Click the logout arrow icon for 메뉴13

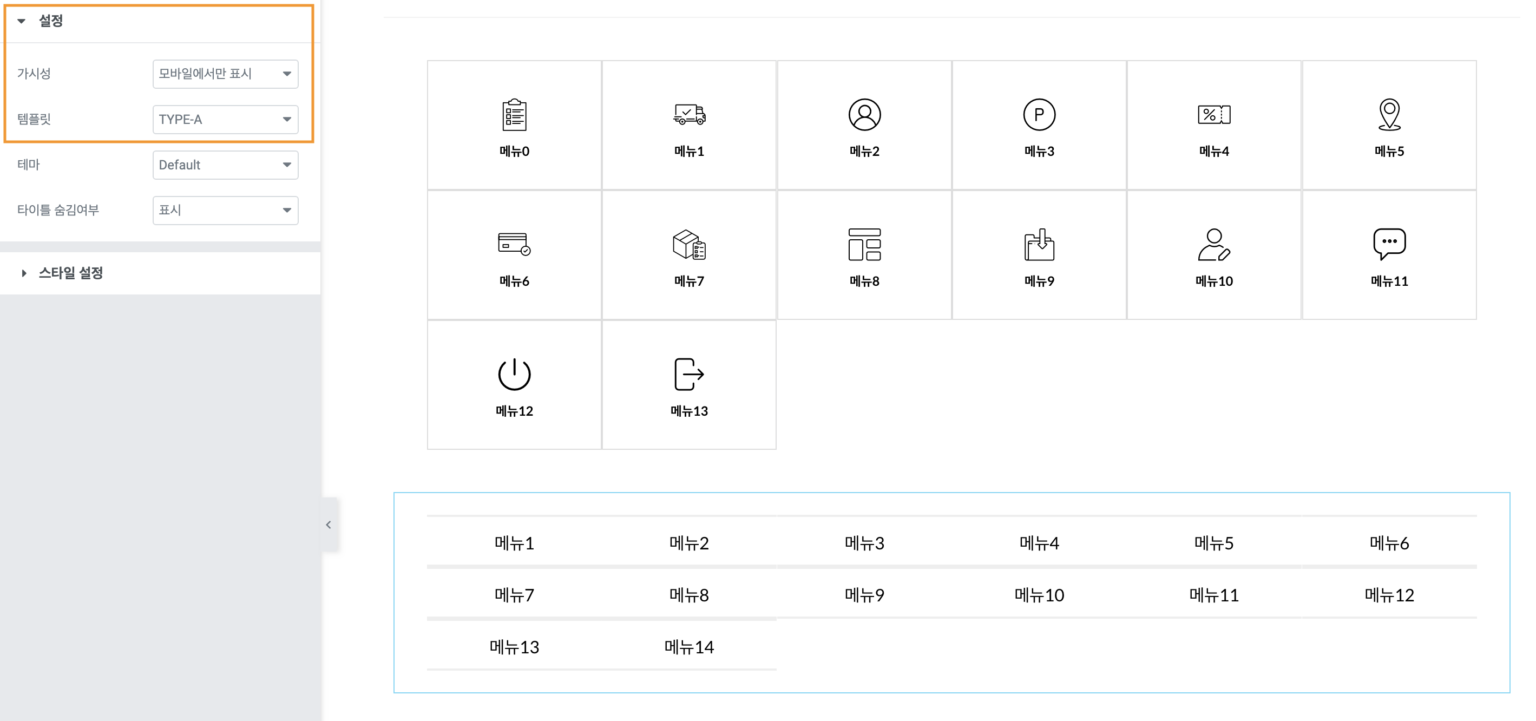pyautogui.click(x=689, y=374)
